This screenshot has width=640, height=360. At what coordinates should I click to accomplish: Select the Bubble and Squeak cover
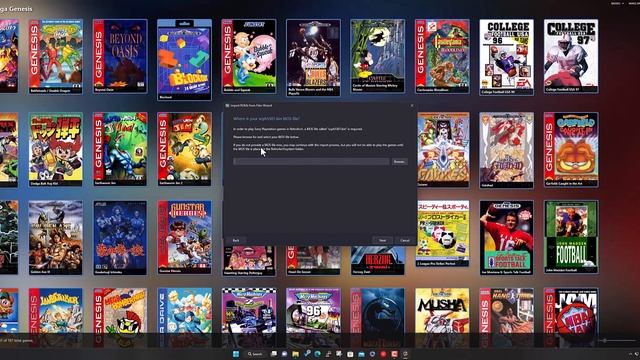pyautogui.click(x=249, y=56)
